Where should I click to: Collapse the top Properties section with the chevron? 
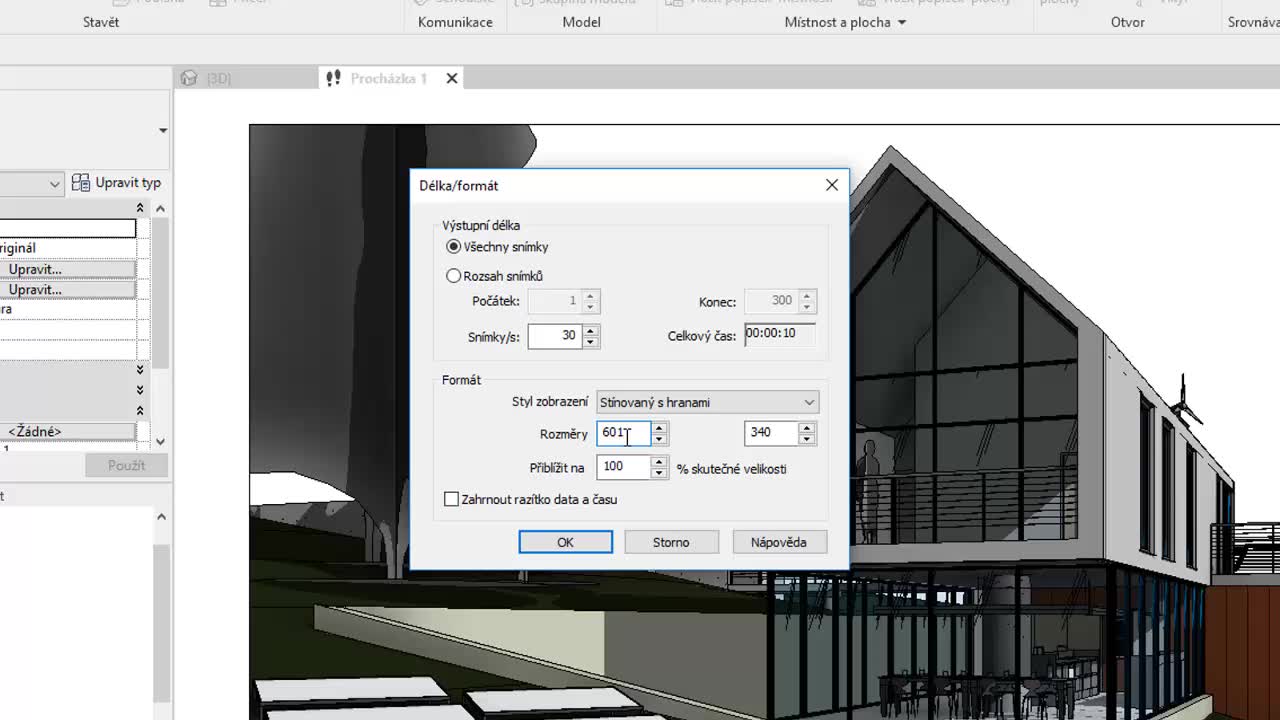(140, 208)
